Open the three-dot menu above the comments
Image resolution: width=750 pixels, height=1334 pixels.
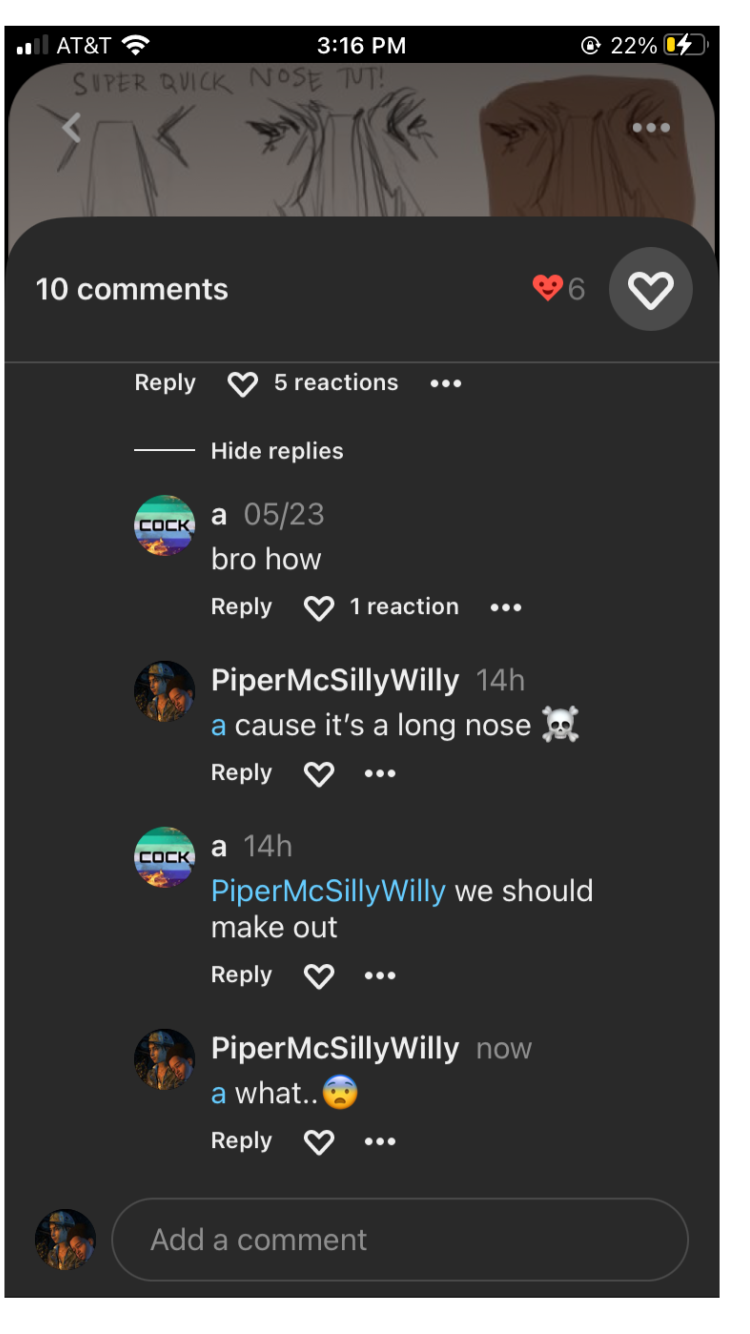[x=650, y=128]
